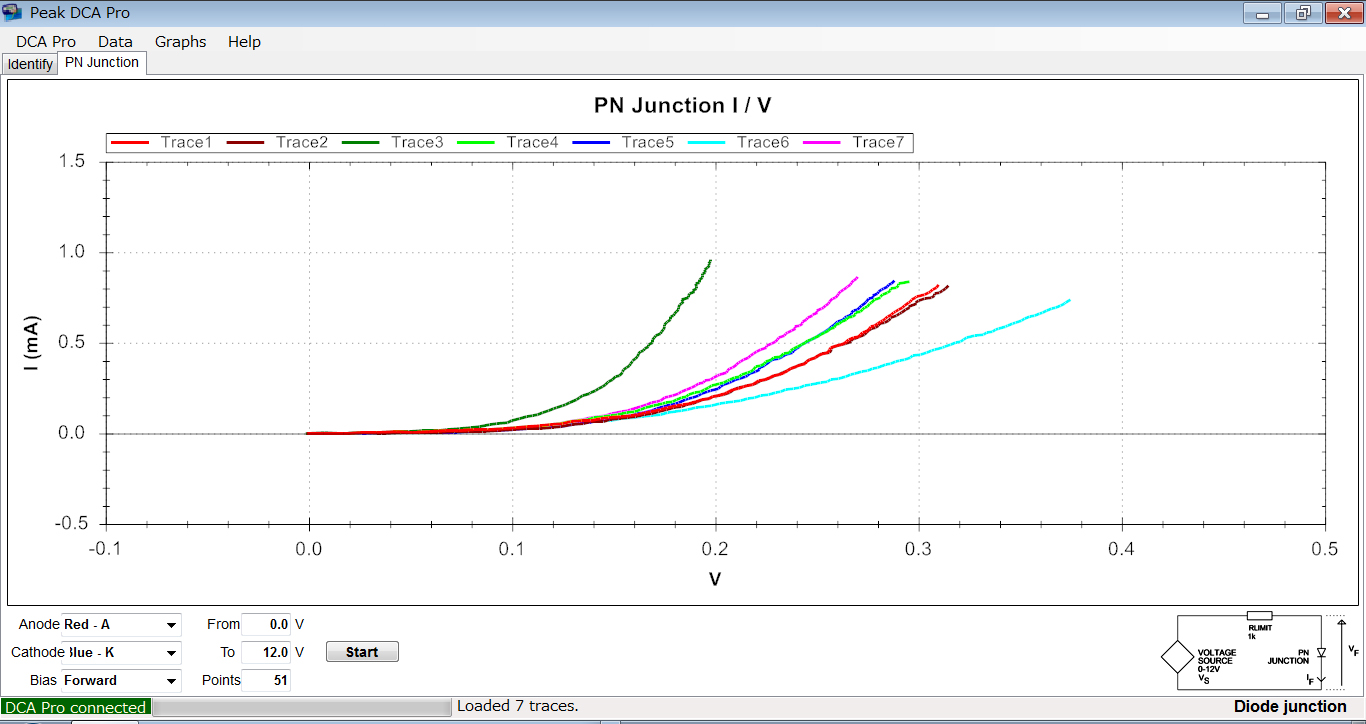This screenshot has height=724, width=1366.
Task: Click the Trace6 cyan legend entry
Action: pos(738,143)
